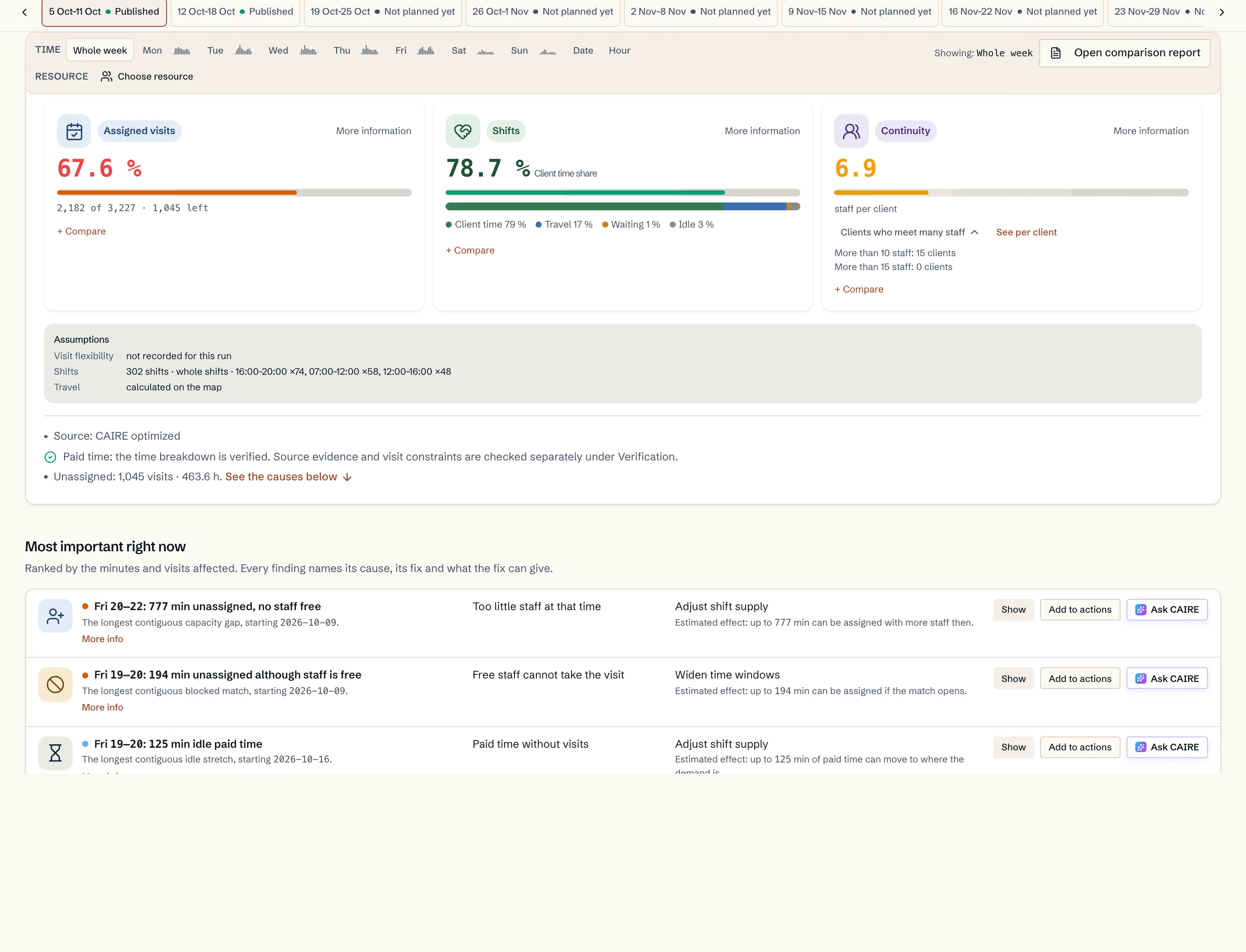Click the verified checkmark beside Paid time
This screenshot has width=1246, height=952.
(x=51, y=457)
